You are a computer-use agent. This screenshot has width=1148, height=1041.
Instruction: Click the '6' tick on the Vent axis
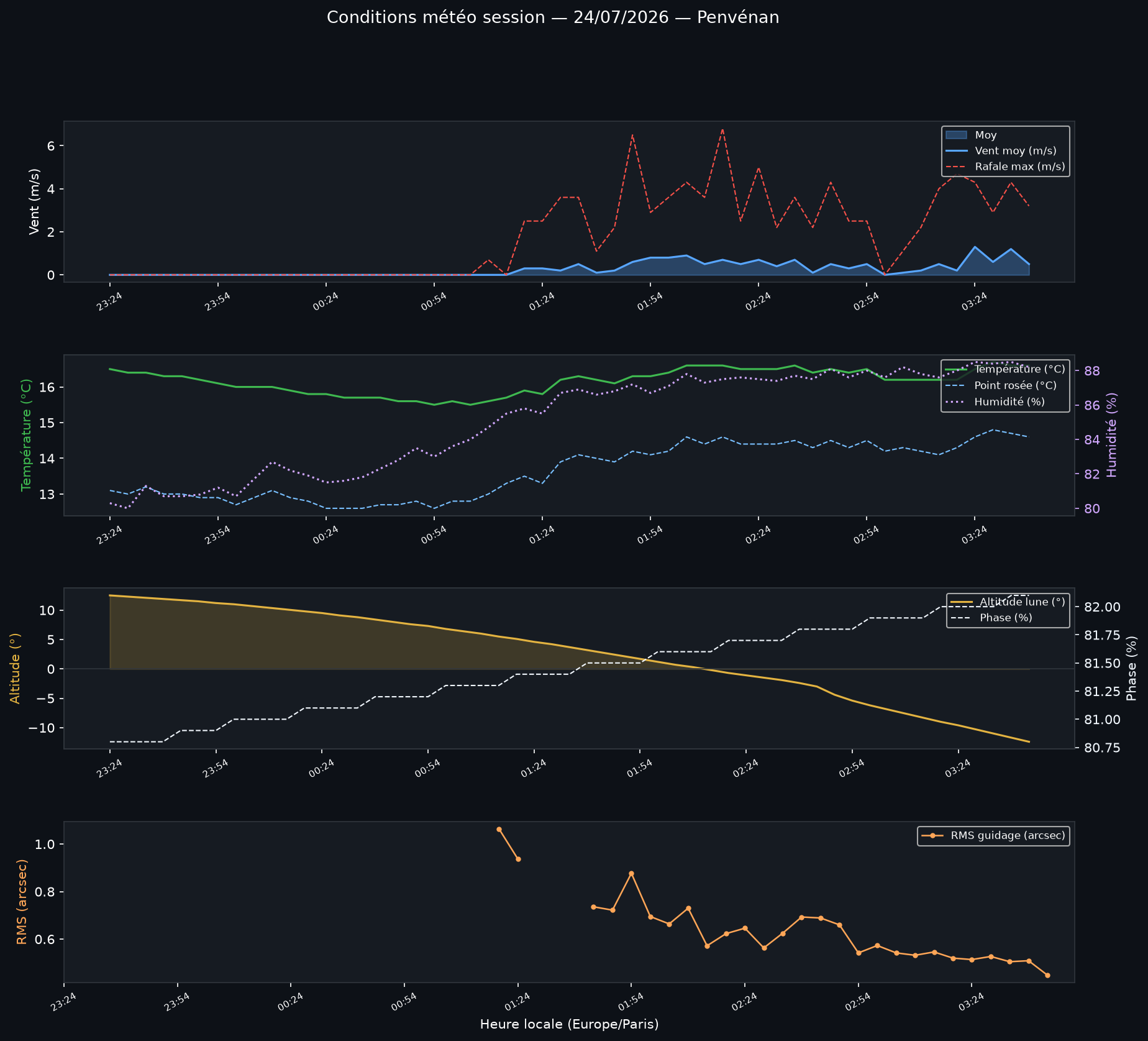click(52, 146)
